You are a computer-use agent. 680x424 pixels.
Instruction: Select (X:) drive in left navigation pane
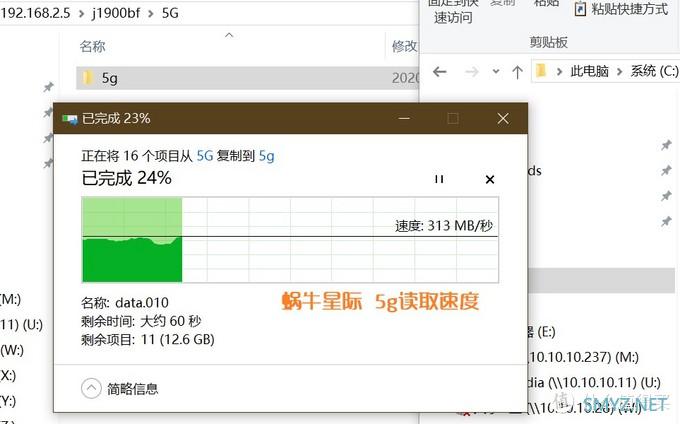(8, 375)
